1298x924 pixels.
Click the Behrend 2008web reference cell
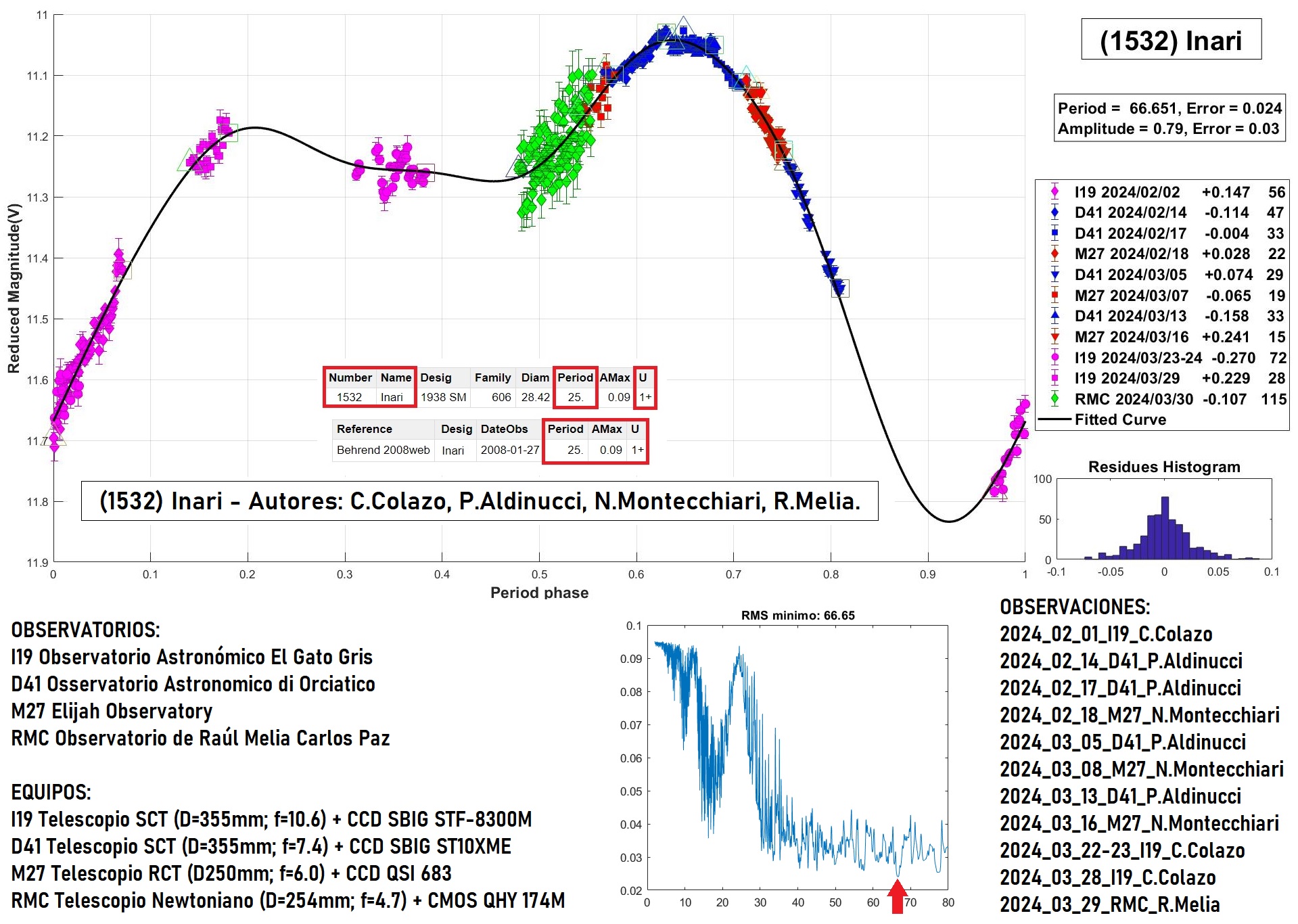383,450
